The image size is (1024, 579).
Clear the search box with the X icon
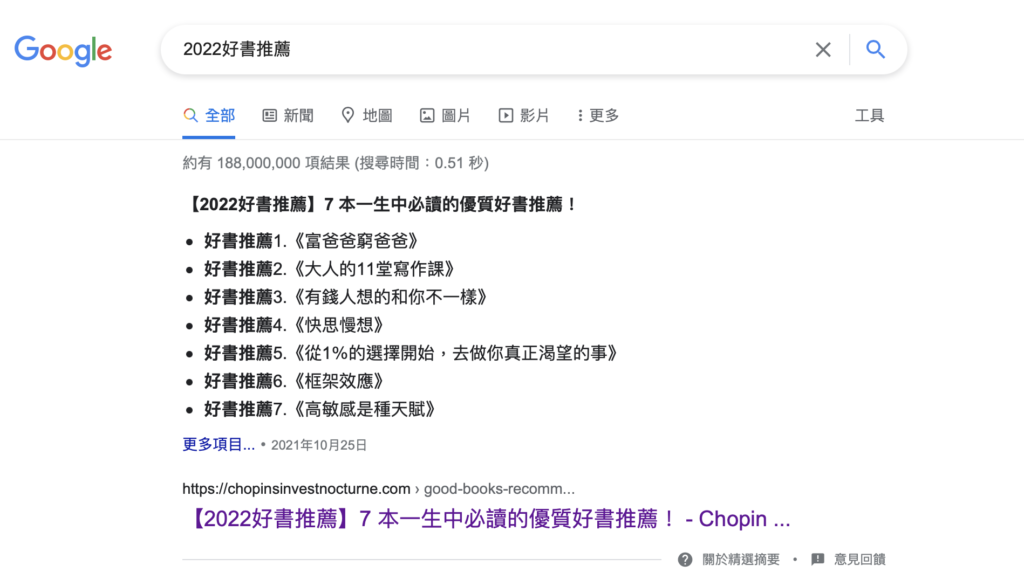tap(823, 50)
